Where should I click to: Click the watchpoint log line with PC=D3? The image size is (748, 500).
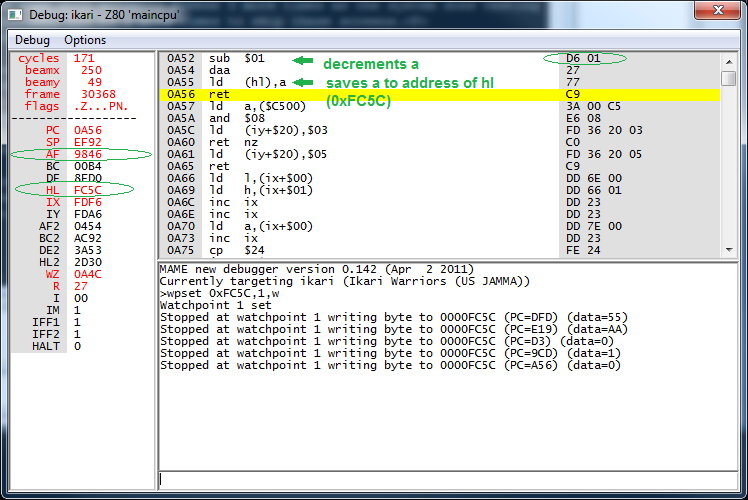(x=387, y=342)
